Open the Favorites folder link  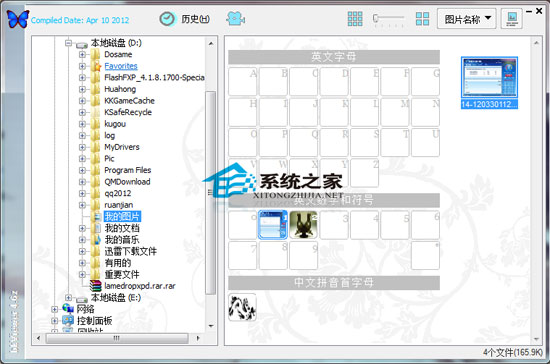121,66
